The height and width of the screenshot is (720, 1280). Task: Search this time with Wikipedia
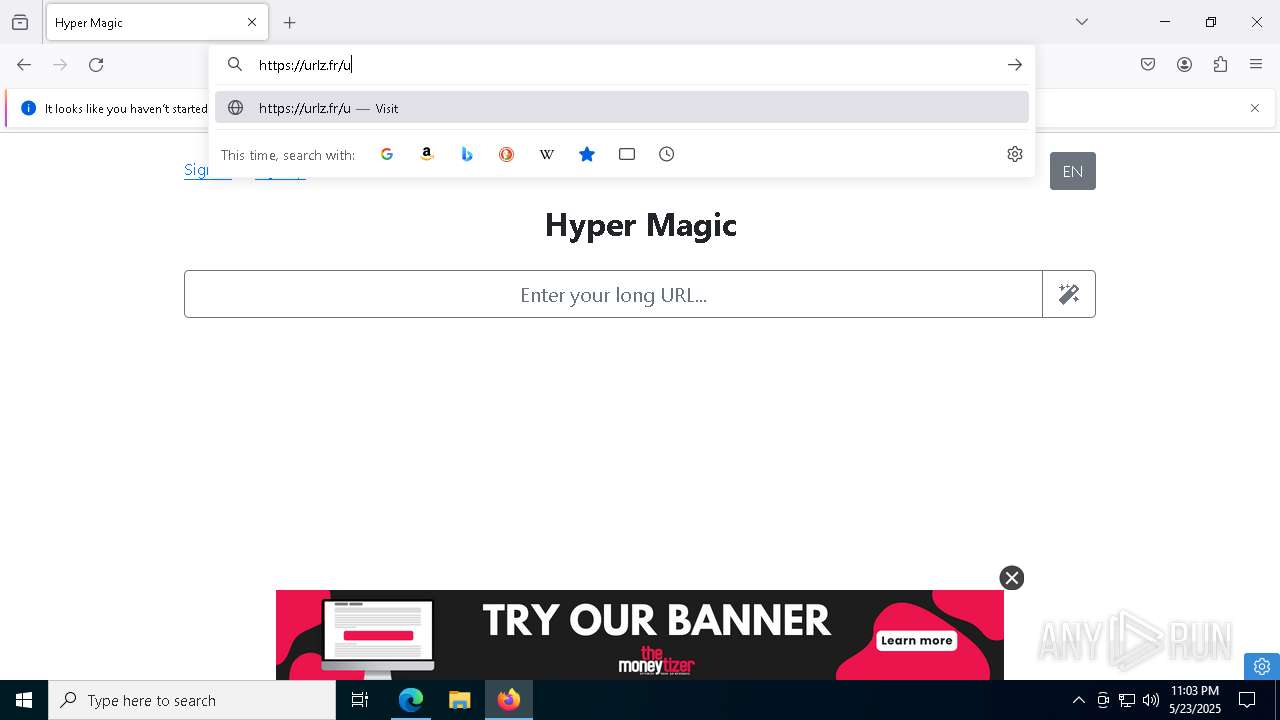pyautogui.click(x=547, y=154)
